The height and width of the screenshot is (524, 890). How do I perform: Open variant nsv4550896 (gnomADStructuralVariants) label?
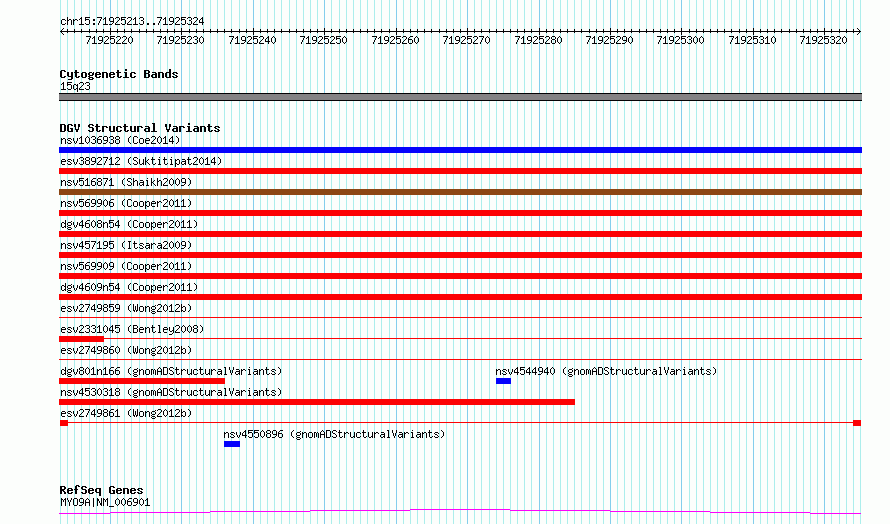click(x=334, y=434)
